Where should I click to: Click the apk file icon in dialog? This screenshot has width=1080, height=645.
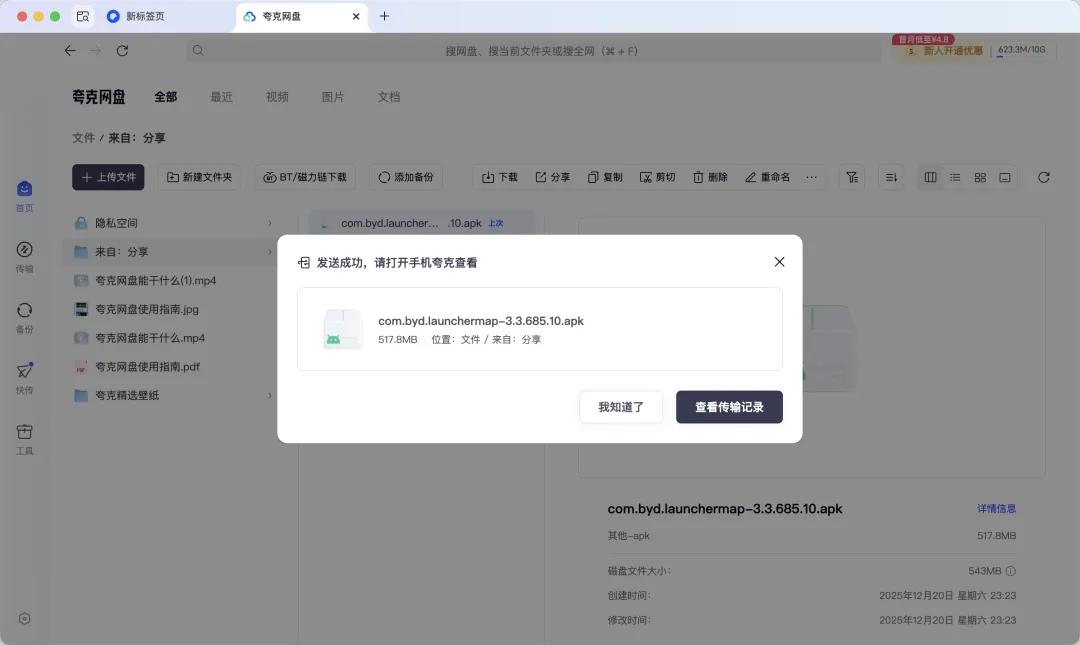(x=343, y=329)
